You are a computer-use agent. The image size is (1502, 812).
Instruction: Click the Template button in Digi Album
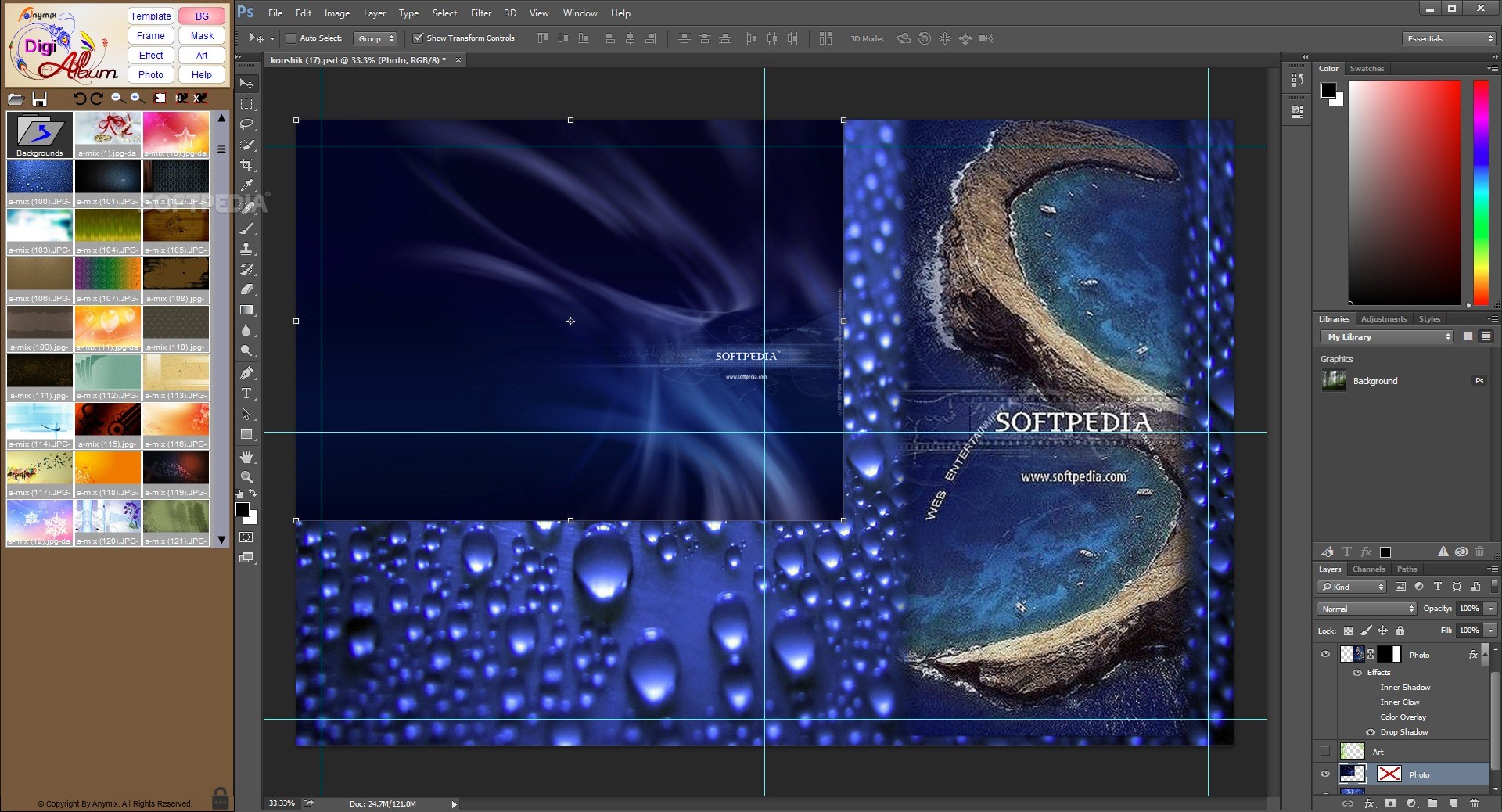click(x=151, y=16)
